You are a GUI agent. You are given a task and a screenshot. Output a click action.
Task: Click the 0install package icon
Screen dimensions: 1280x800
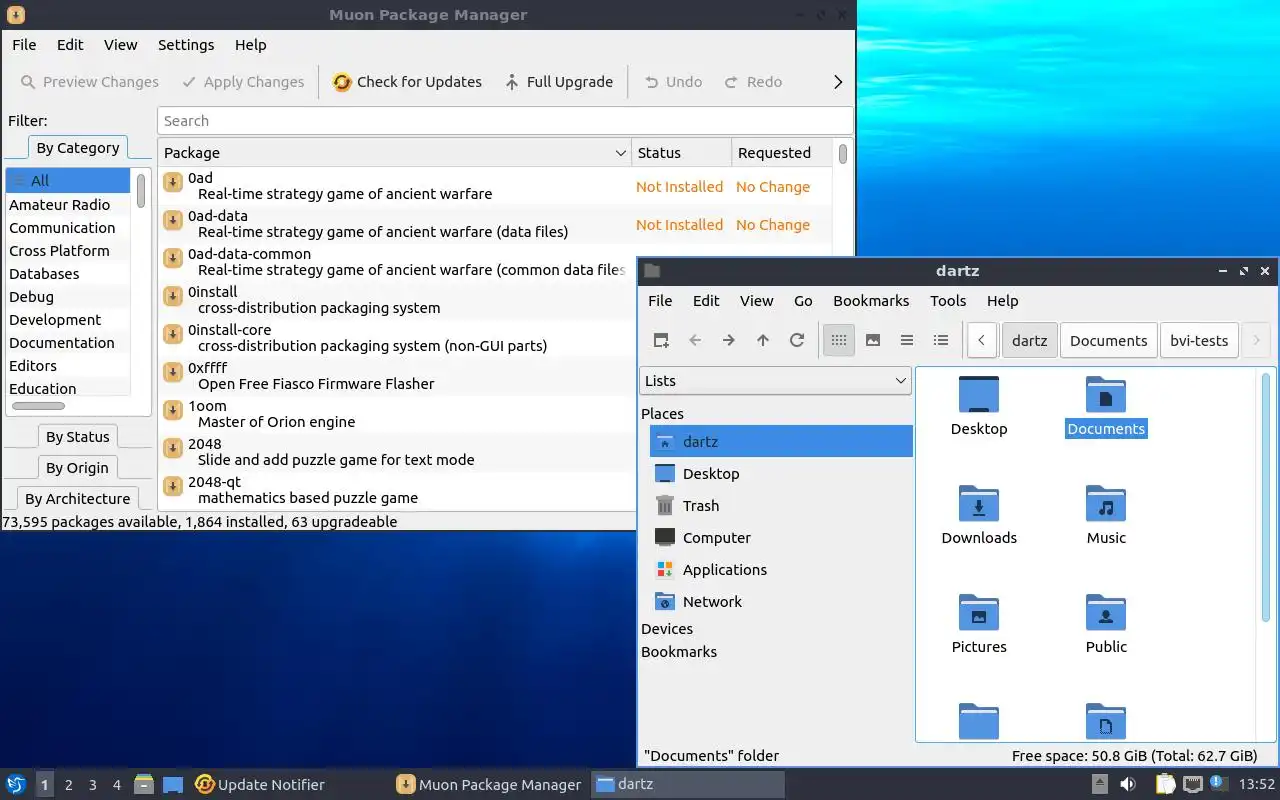click(x=172, y=294)
